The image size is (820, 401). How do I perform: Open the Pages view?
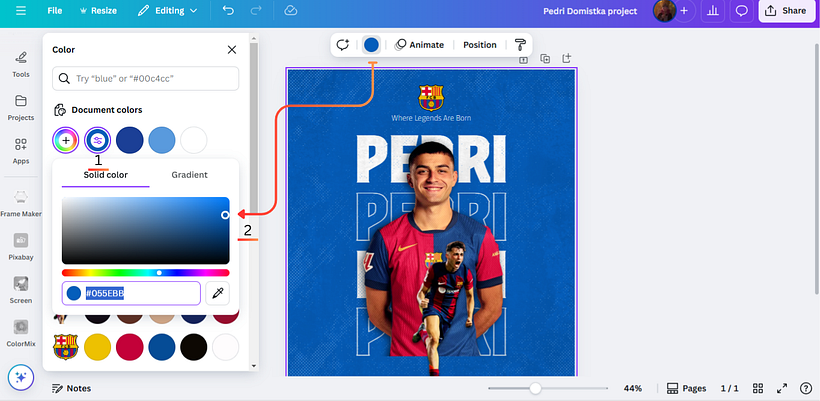pyautogui.click(x=687, y=388)
